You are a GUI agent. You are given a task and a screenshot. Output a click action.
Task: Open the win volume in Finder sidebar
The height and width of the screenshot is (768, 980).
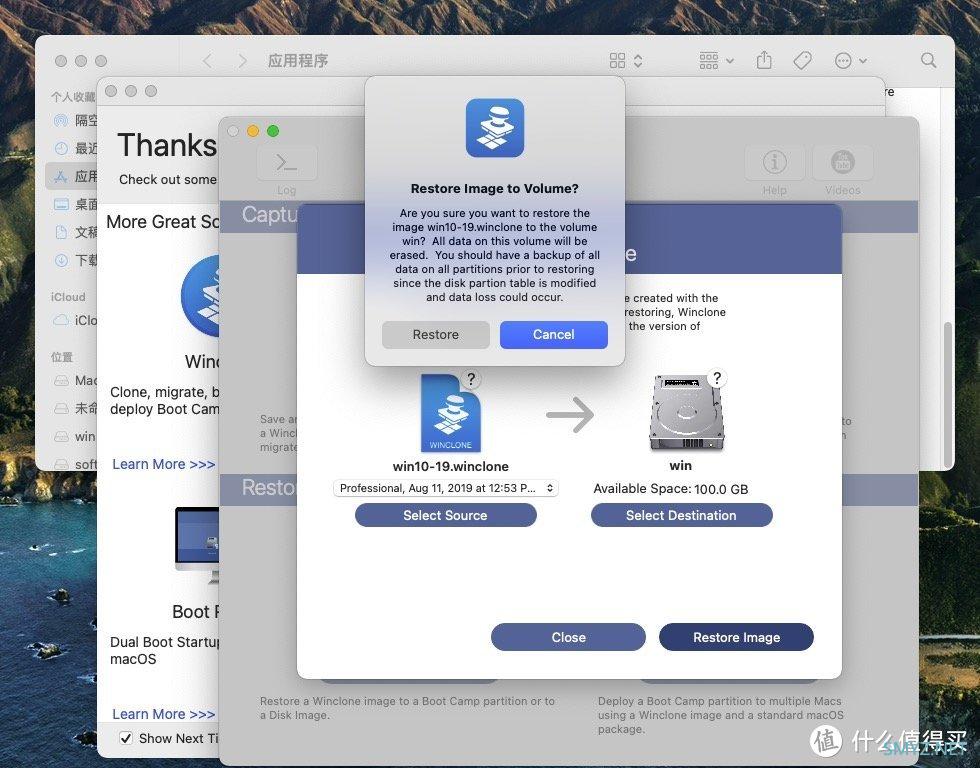75,436
